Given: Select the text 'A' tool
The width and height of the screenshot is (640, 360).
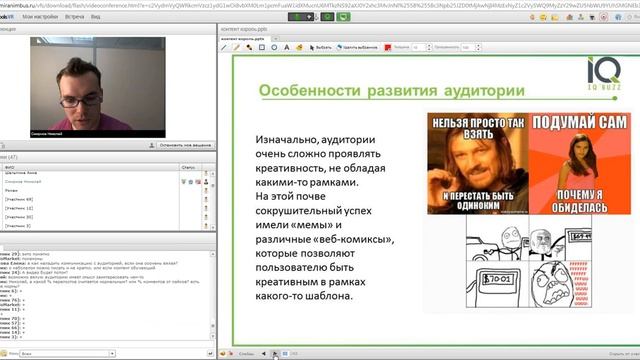Looking at the screenshot, I should click(x=287, y=47).
